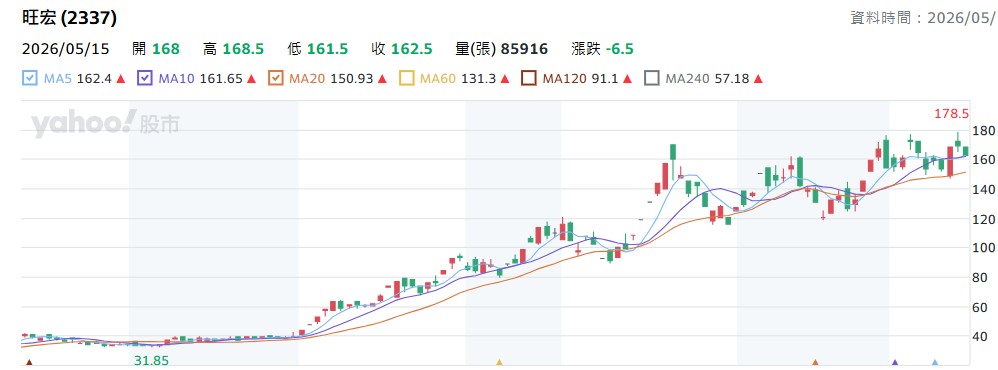Click the purple triangle marker on timeline

pos(895,363)
